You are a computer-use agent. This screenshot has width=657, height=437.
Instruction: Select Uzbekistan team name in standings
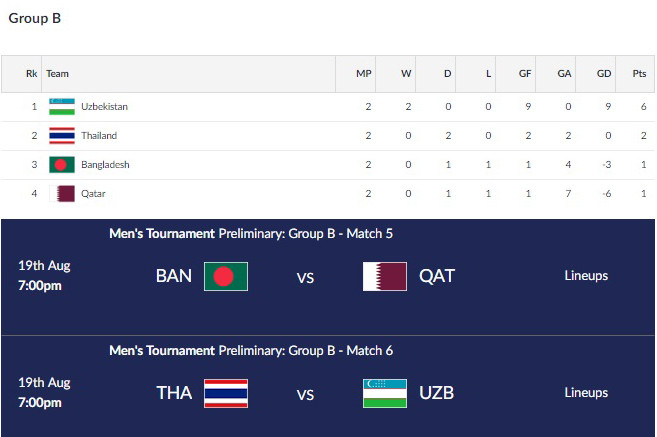[x=104, y=106]
